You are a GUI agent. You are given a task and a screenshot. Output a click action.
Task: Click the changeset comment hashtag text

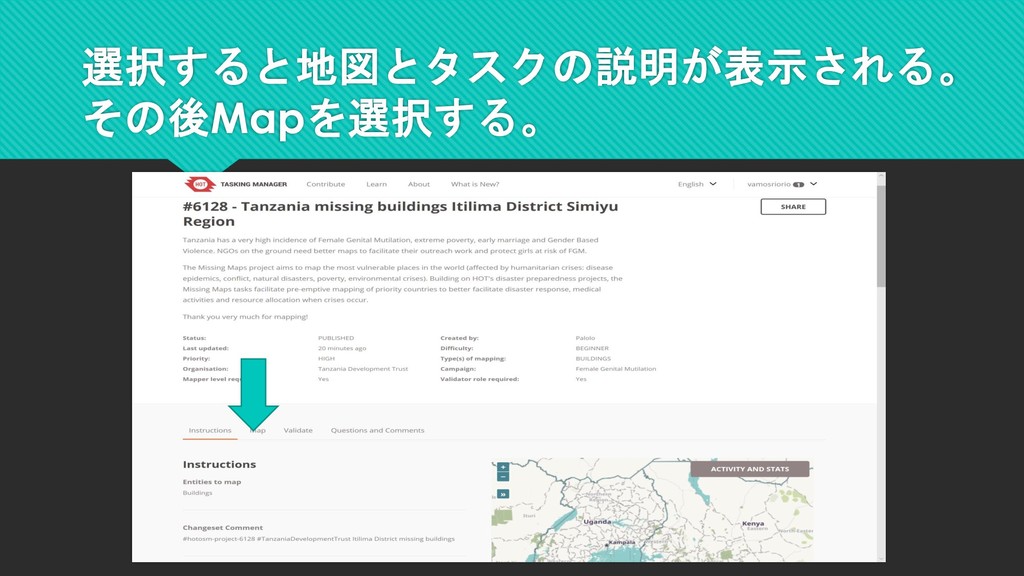pos(319,539)
